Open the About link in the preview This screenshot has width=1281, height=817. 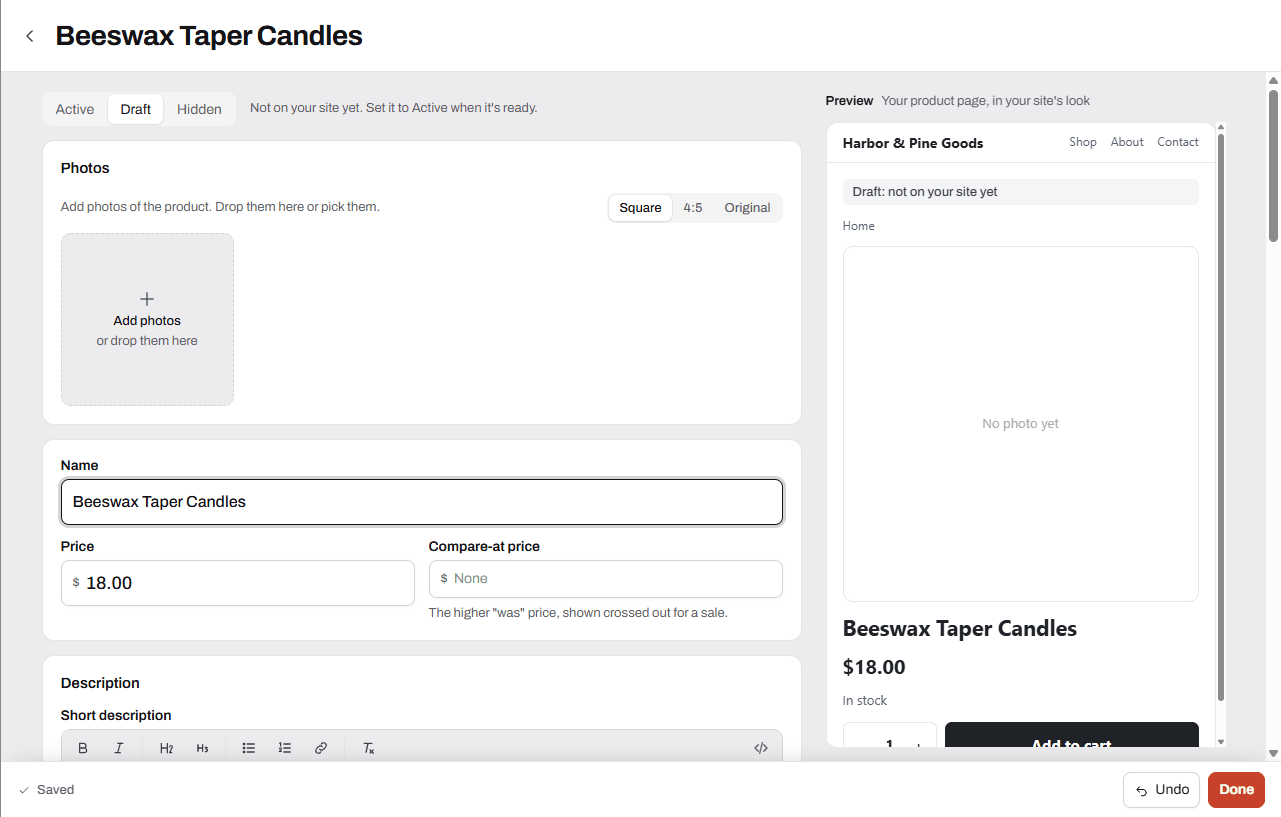pyautogui.click(x=1127, y=142)
